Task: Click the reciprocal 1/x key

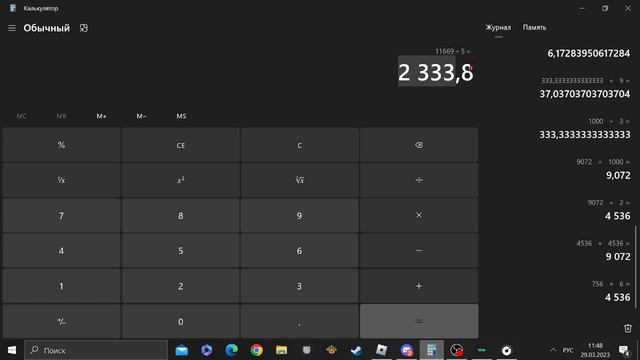Action: point(61,180)
